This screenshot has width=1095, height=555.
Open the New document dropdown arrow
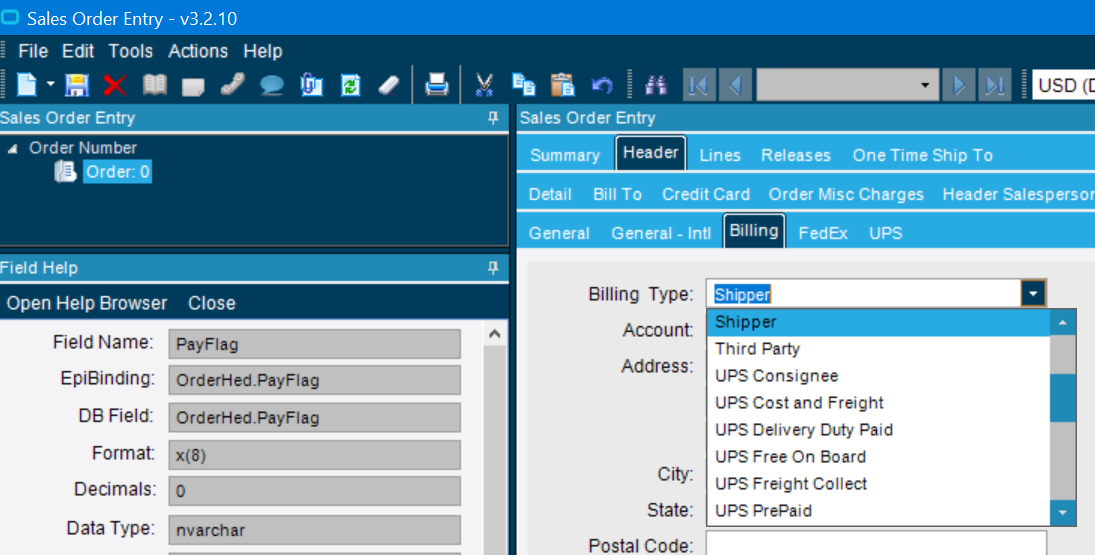click(50, 85)
